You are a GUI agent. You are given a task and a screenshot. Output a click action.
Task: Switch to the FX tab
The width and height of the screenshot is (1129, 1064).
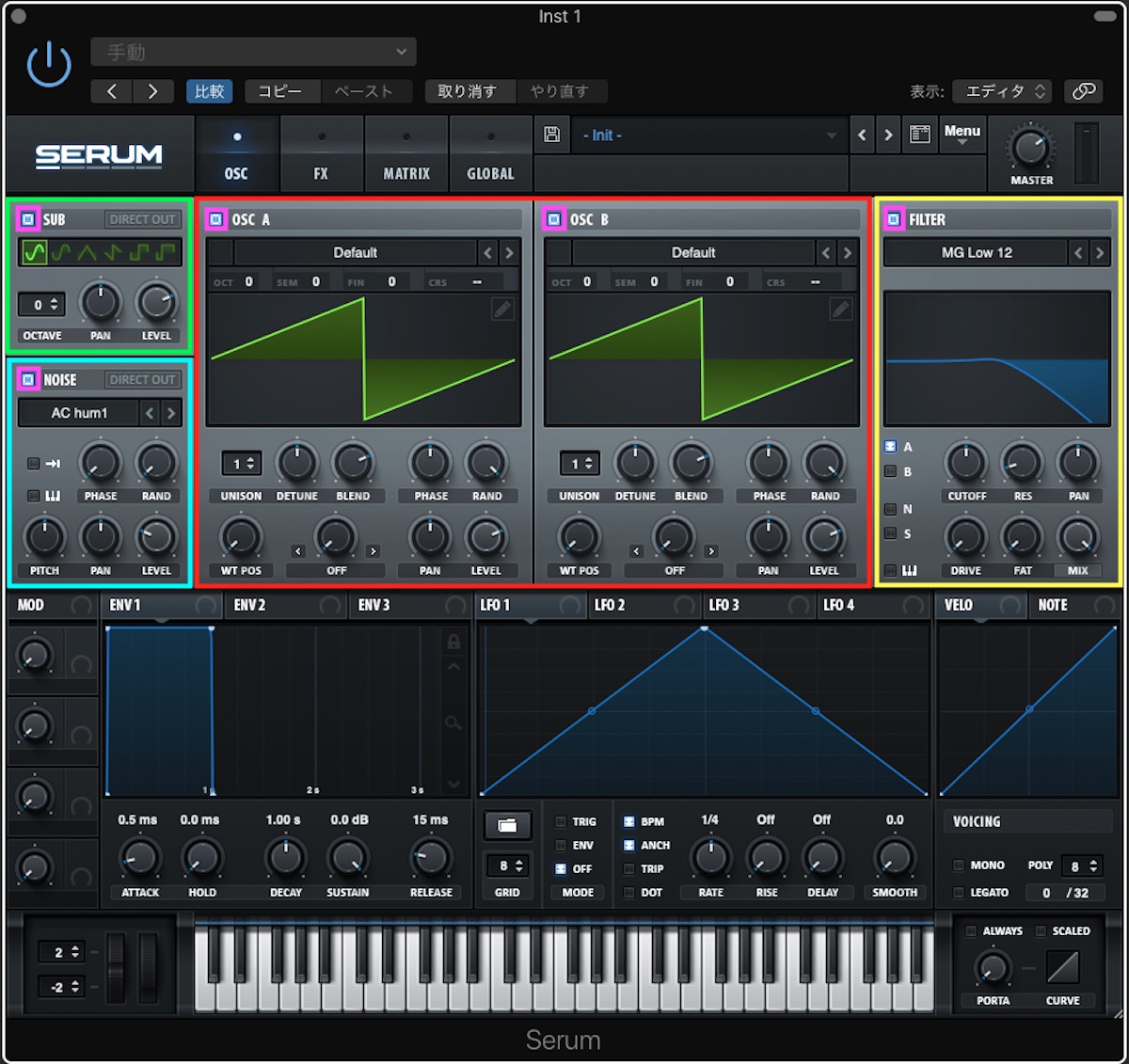[x=321, y=155]
